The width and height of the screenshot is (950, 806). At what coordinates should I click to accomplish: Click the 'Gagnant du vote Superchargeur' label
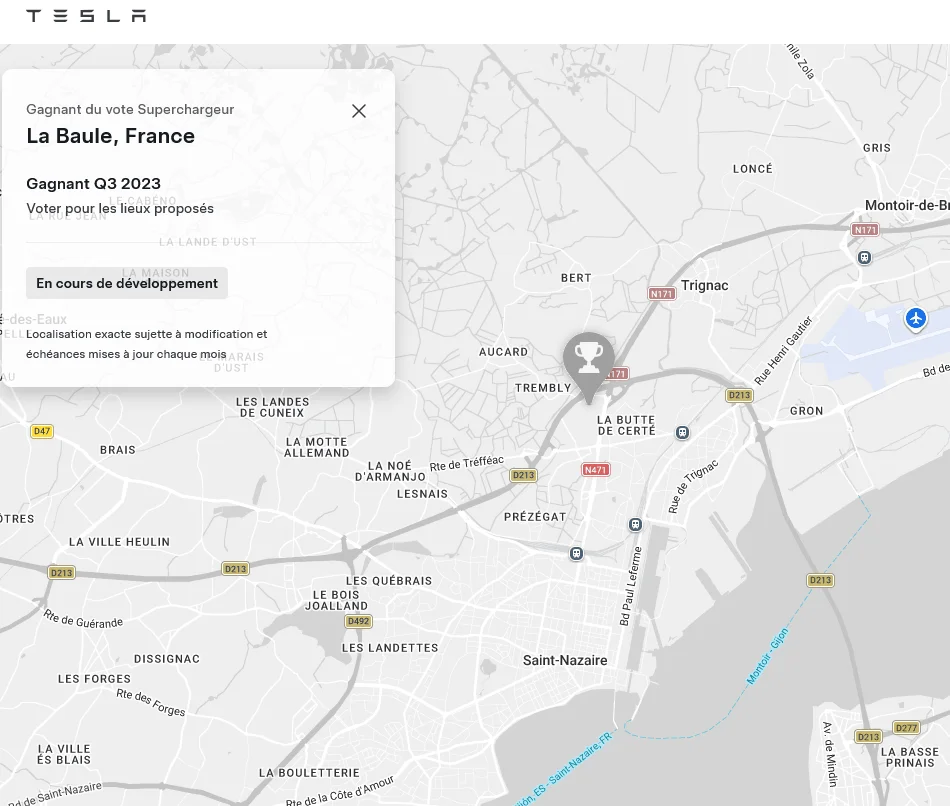point(130,109)
